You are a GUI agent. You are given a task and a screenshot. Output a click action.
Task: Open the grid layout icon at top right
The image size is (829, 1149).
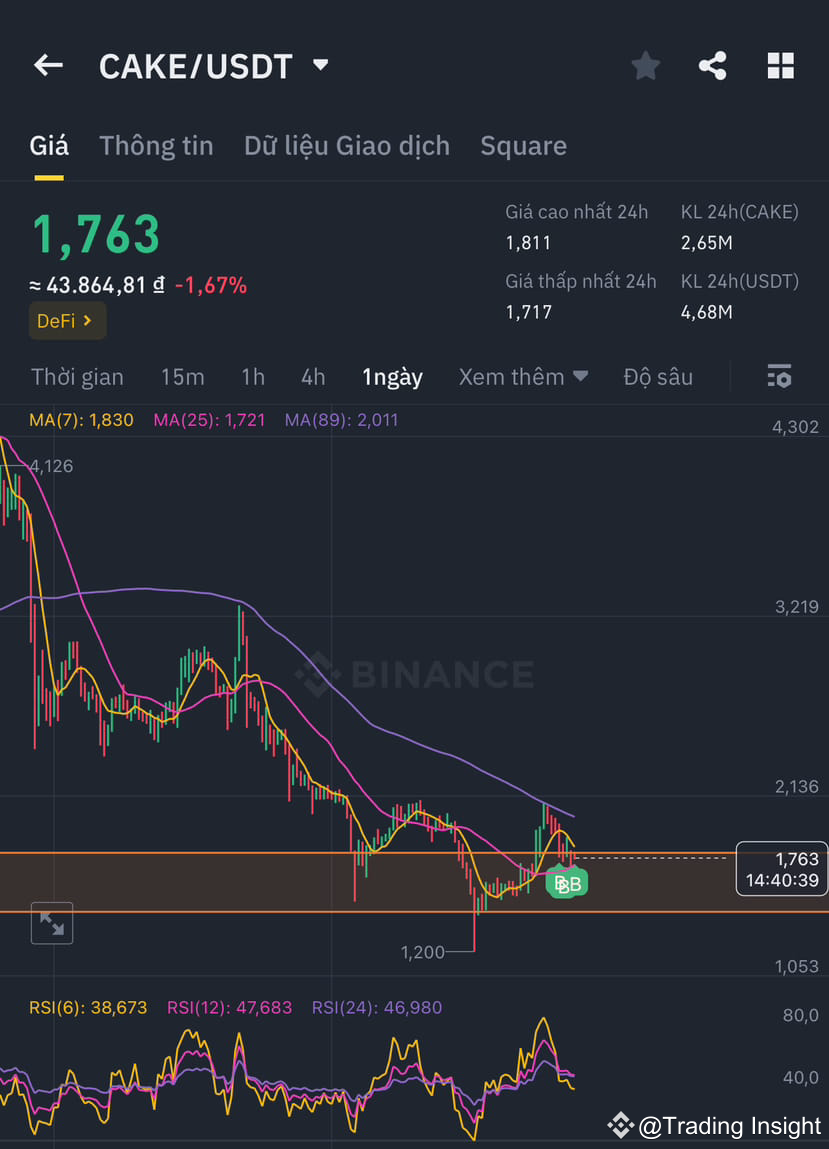coord(781,66)
